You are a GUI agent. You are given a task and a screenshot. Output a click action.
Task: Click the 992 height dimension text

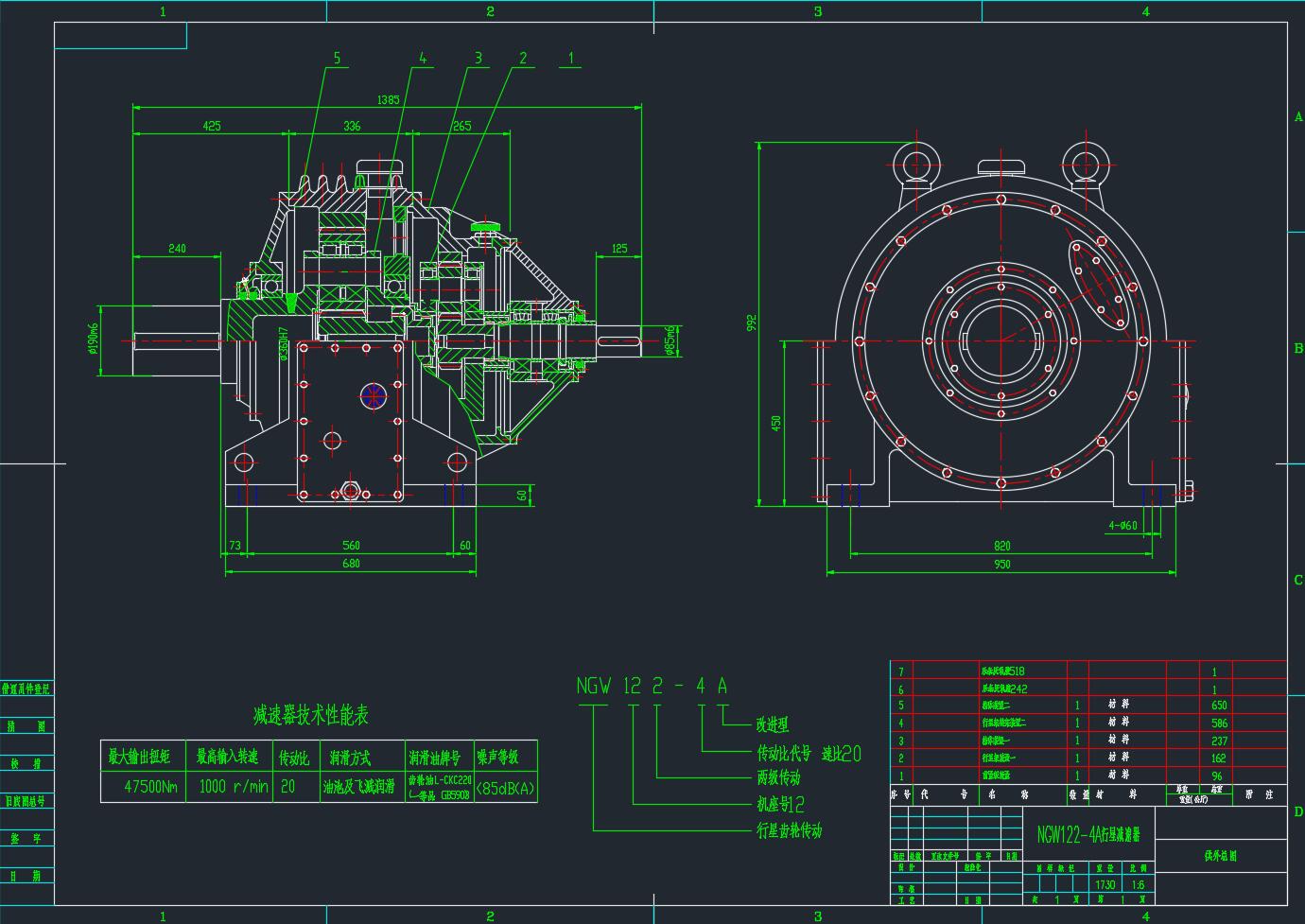coord(752,323)
